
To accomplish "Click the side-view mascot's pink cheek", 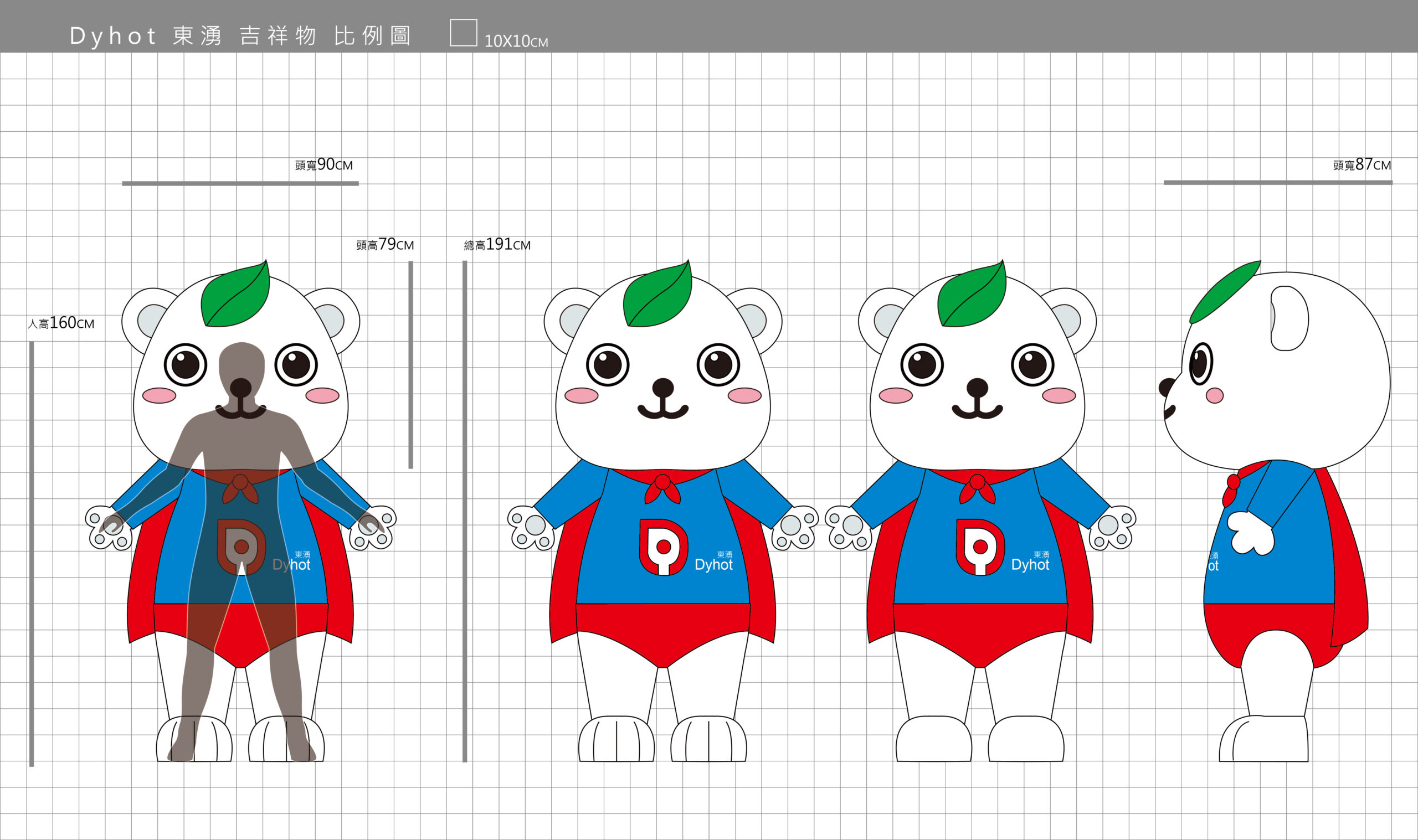I will click(1214, 395).
